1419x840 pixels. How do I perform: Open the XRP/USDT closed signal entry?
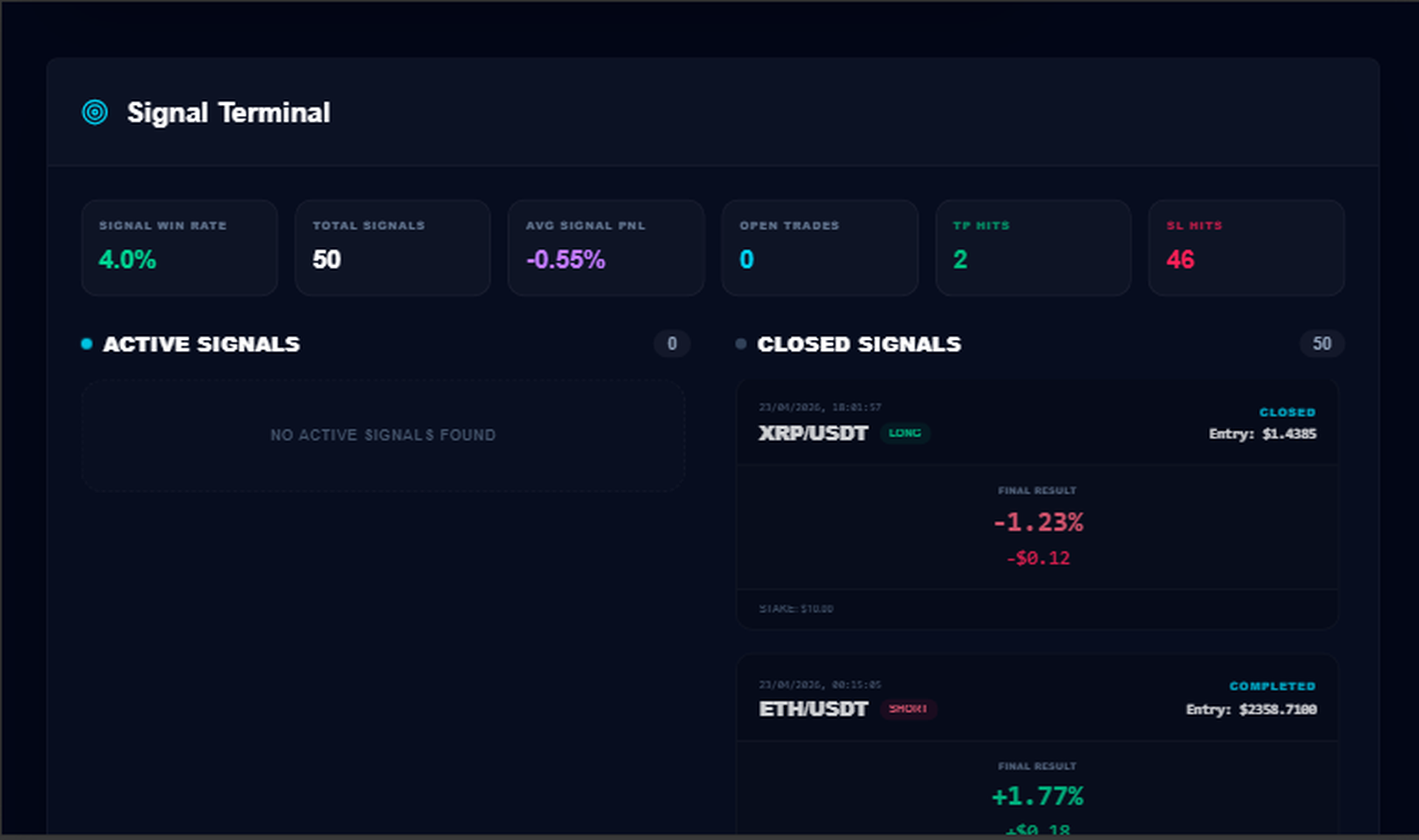1038,505
